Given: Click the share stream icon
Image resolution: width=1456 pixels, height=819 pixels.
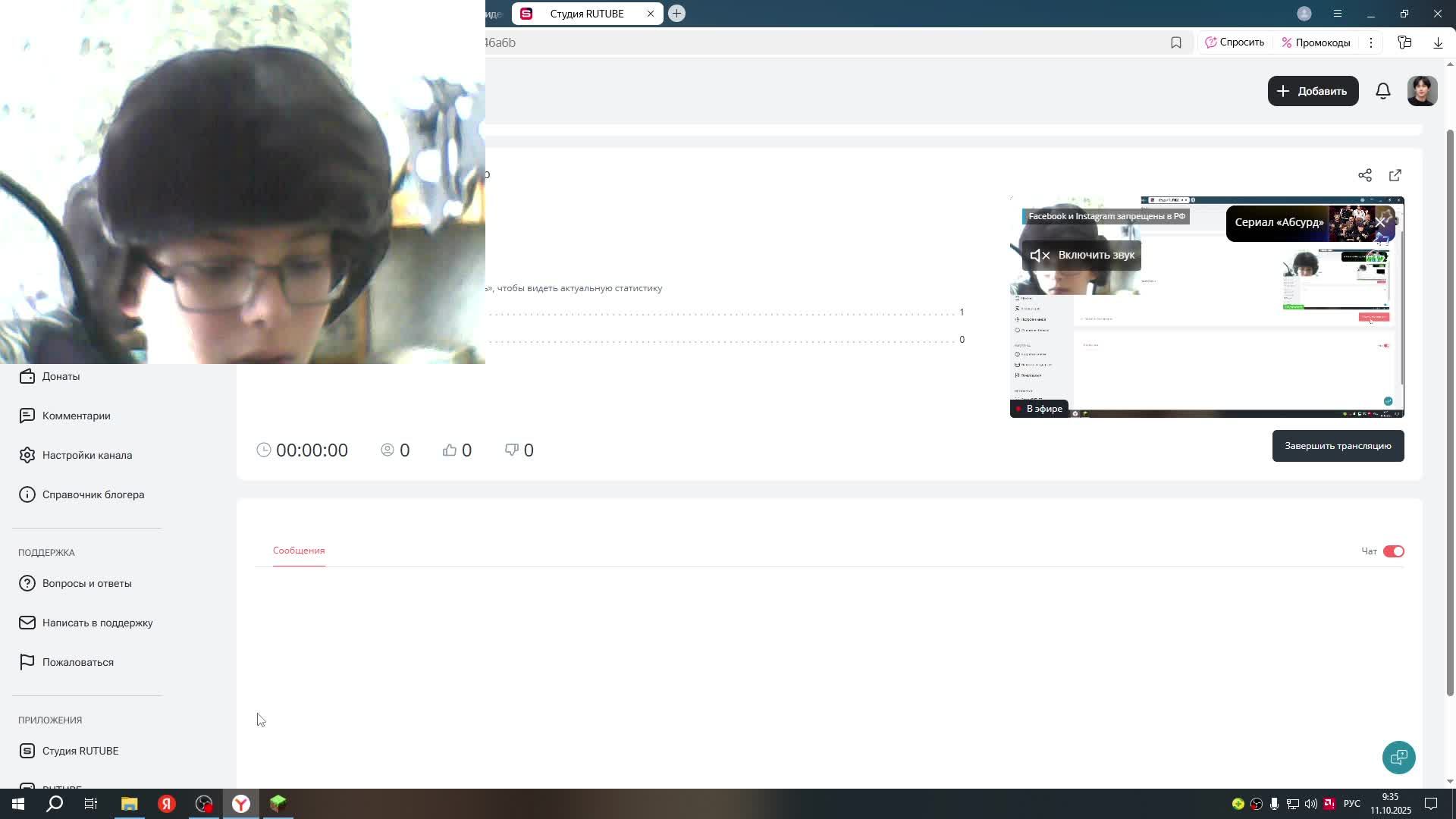Looking at the screenshot, I should coord(1365,175).
